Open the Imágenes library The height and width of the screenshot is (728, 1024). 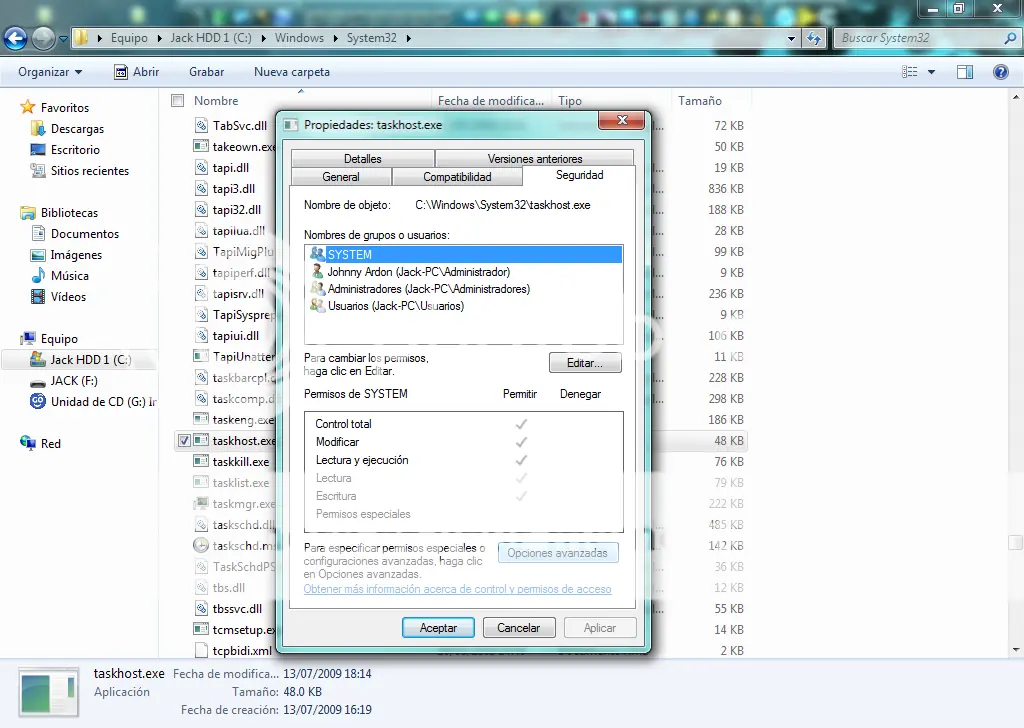(76, 255)
